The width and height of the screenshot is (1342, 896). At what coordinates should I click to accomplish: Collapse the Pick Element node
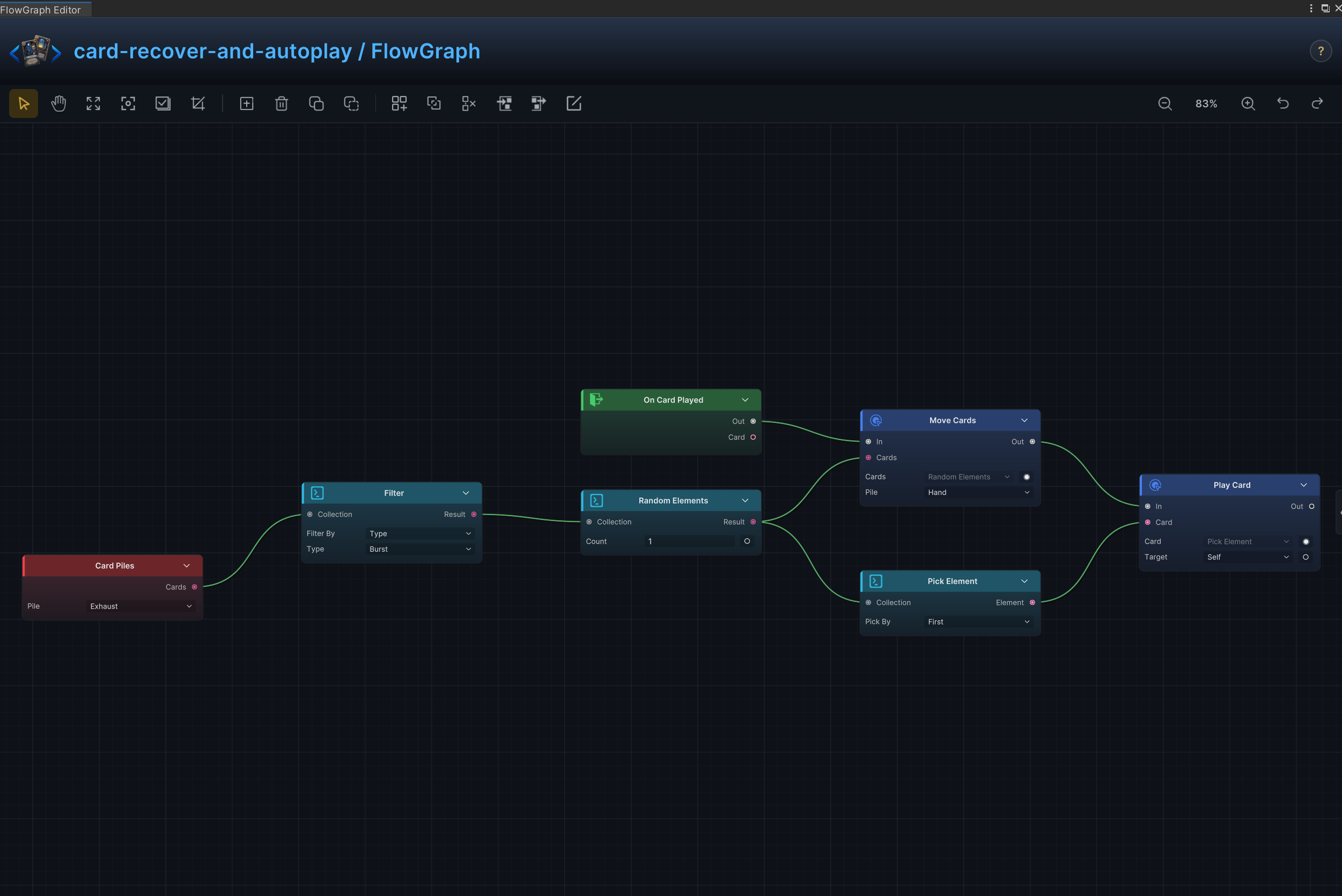tap(1024, 581)
